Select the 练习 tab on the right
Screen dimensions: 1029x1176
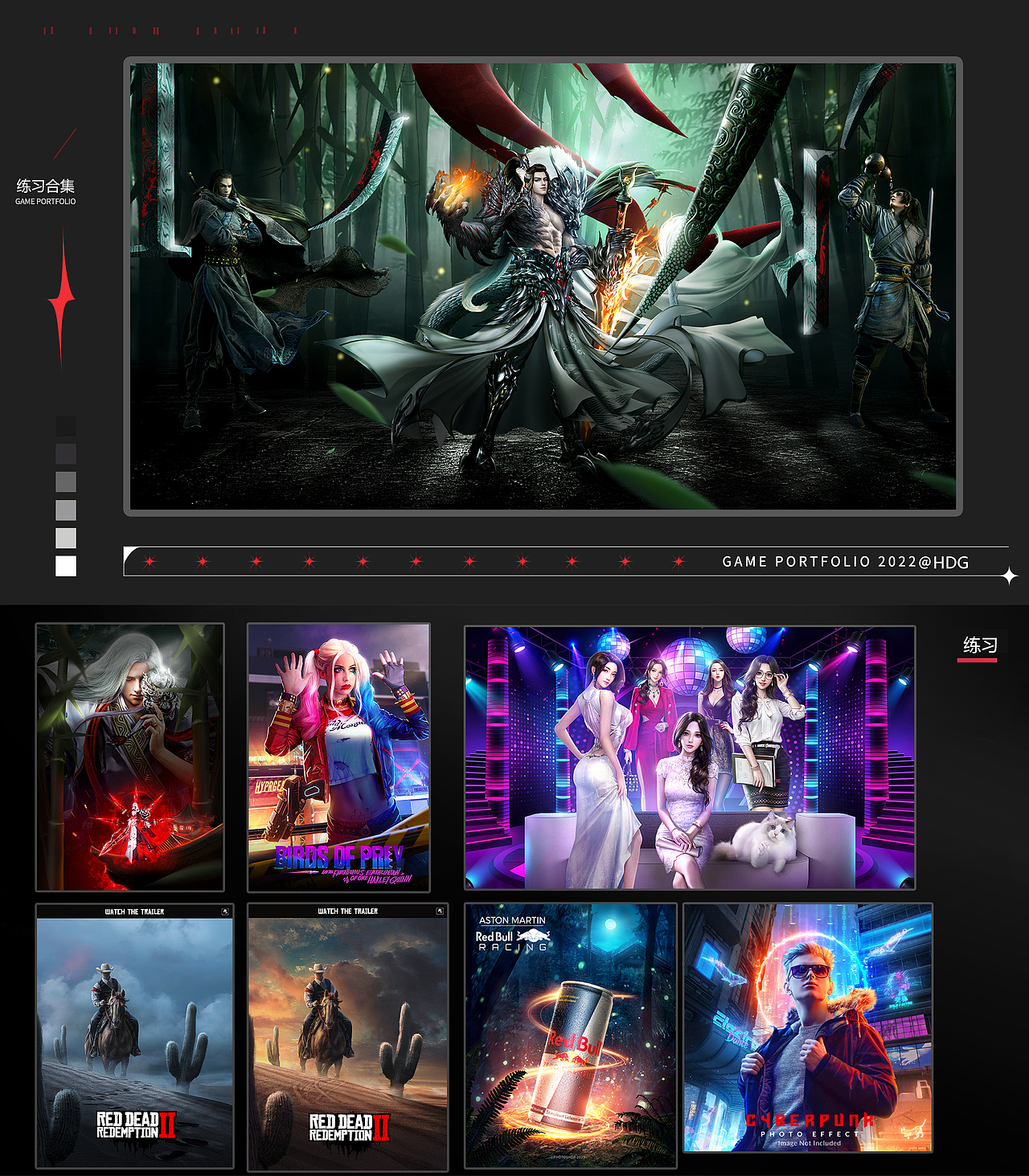tap(978, 643)
